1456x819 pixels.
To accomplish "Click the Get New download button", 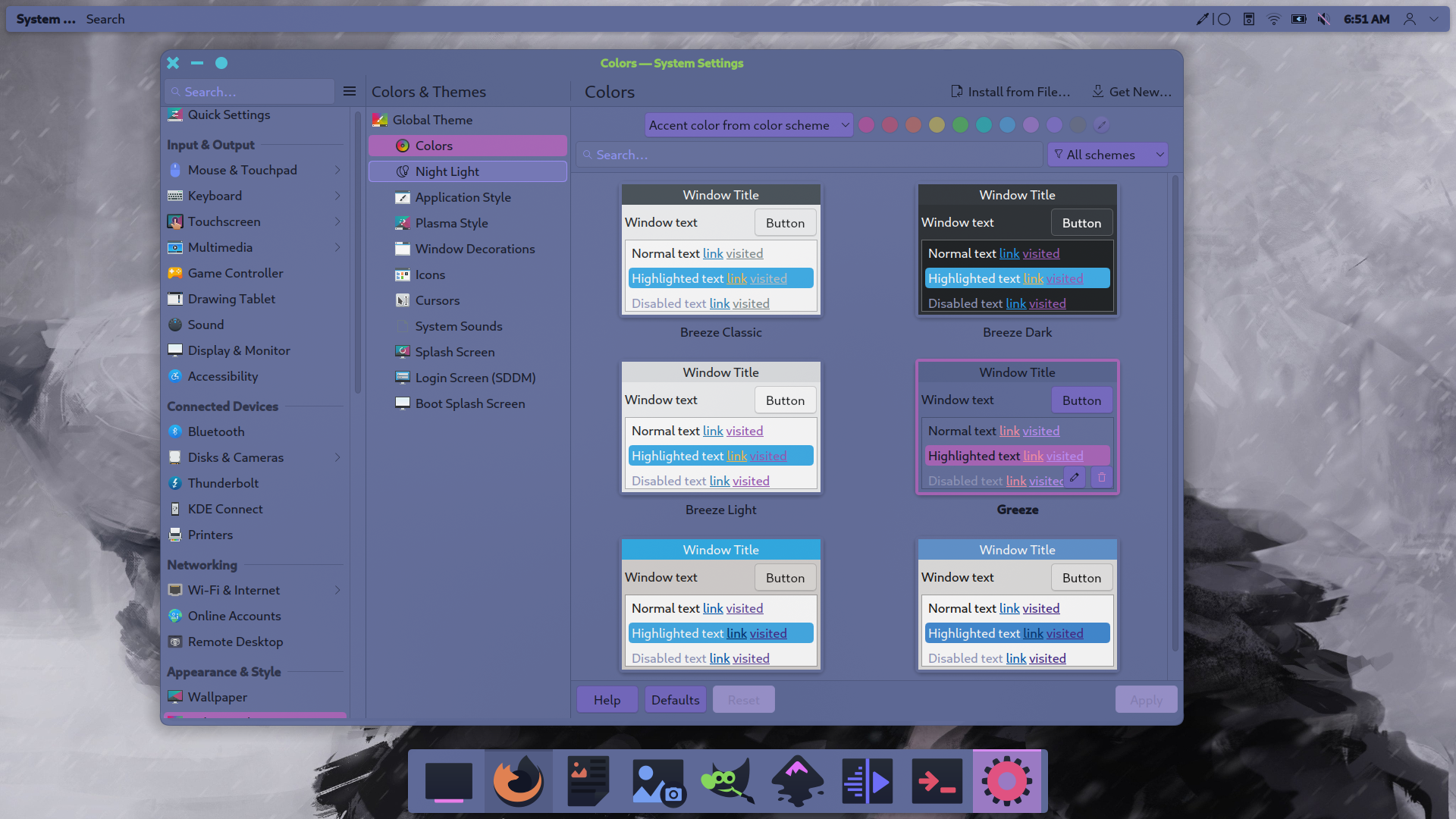I will click(x=1132, y=92).
